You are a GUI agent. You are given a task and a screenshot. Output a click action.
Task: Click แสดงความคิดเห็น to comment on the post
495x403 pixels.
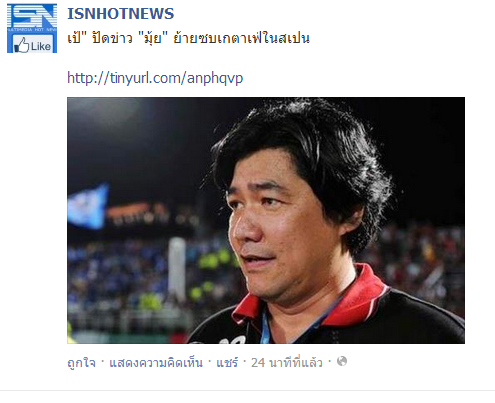156,362
